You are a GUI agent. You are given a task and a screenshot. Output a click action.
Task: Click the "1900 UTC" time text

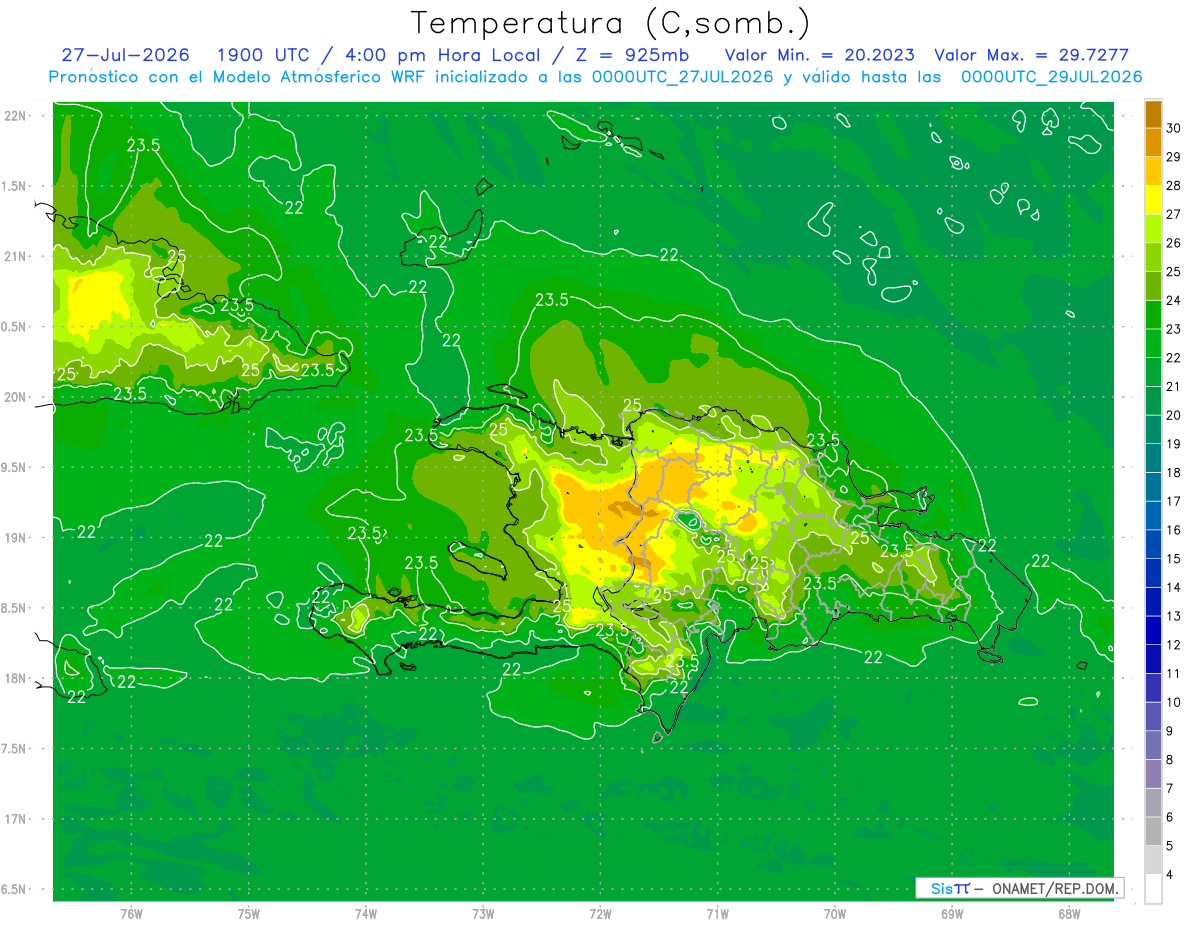click(262, 55)
